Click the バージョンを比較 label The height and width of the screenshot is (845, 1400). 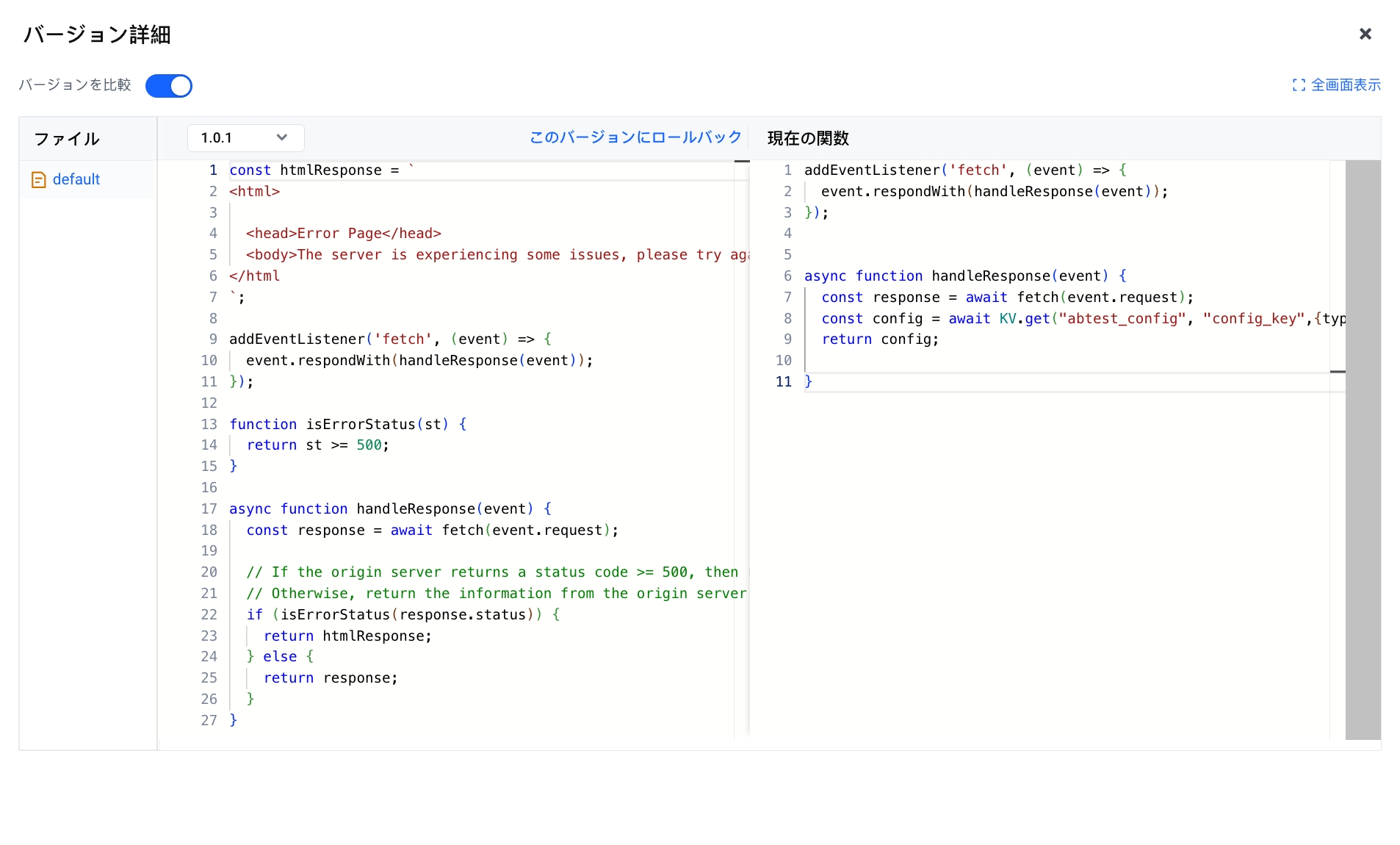tap(75, 85)
